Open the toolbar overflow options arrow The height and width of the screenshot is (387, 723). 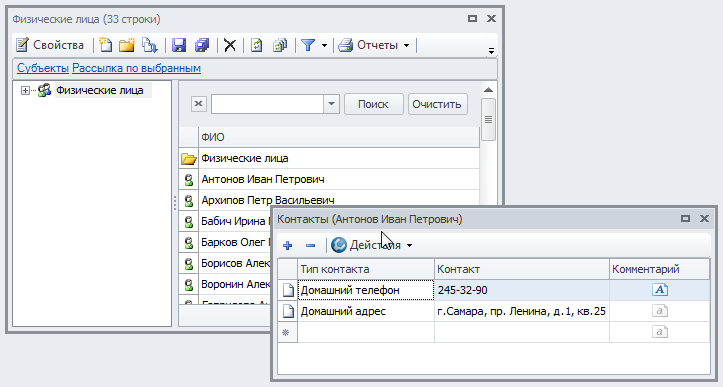tap(491, 50)
